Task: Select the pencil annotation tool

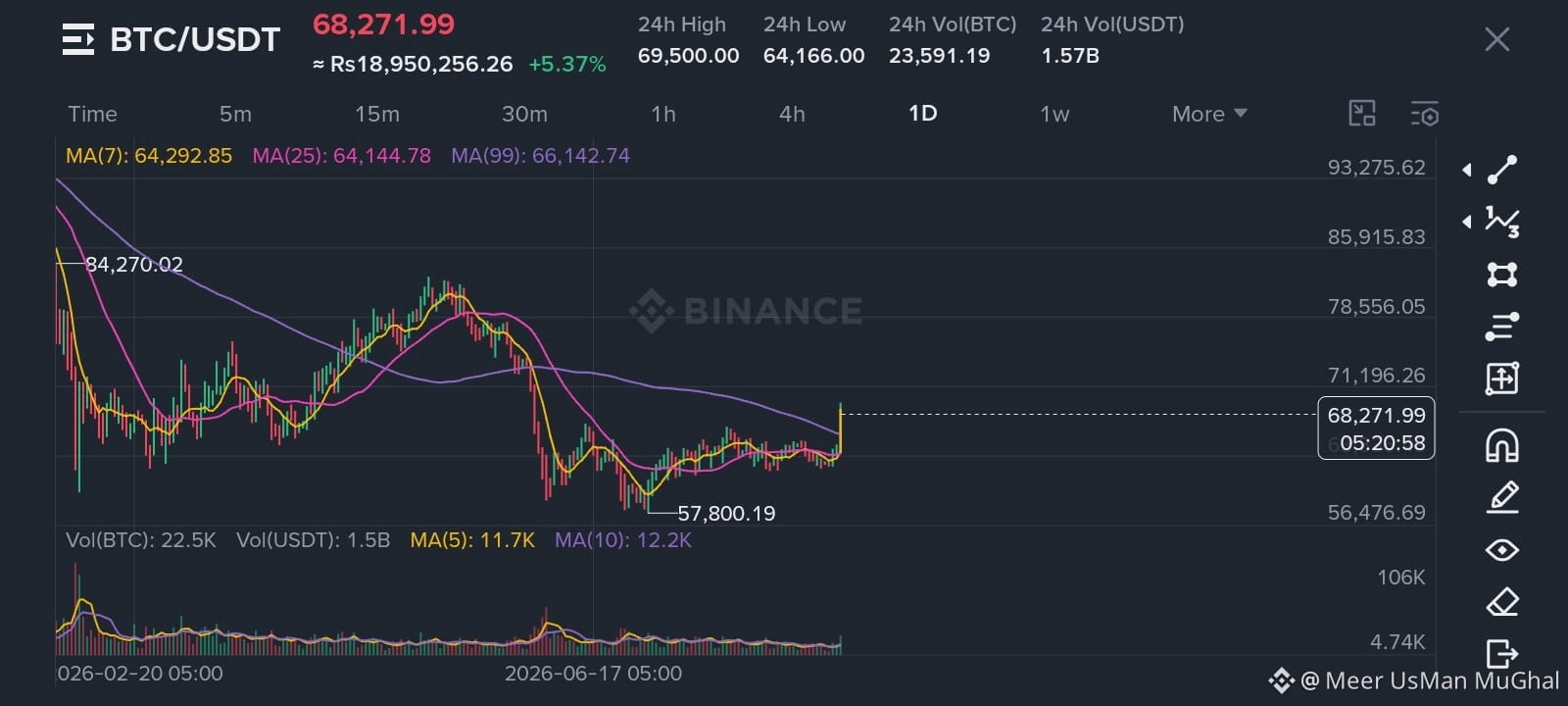Action: click(1502, 497)
